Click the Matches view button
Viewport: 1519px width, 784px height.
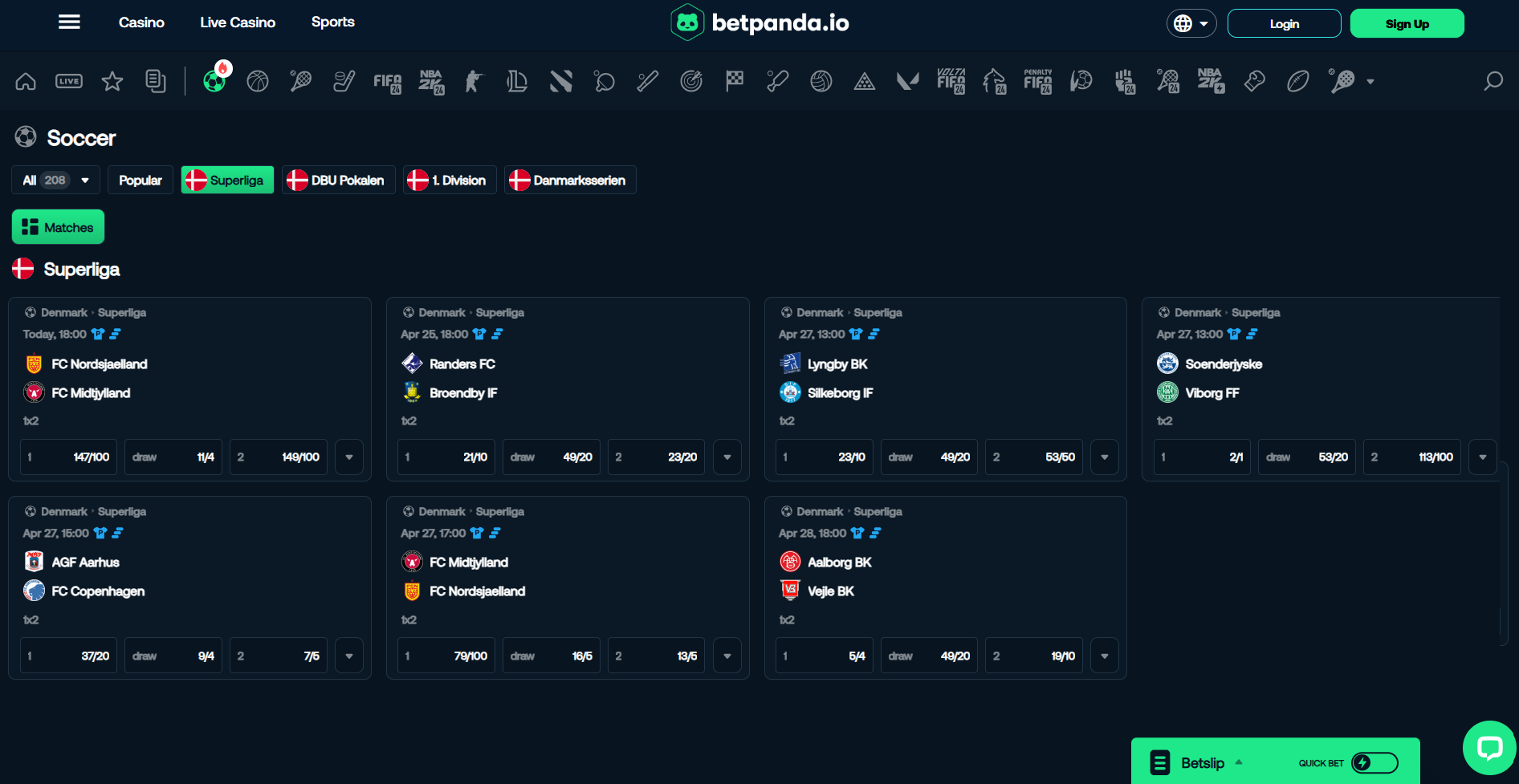tap(58, 227)
